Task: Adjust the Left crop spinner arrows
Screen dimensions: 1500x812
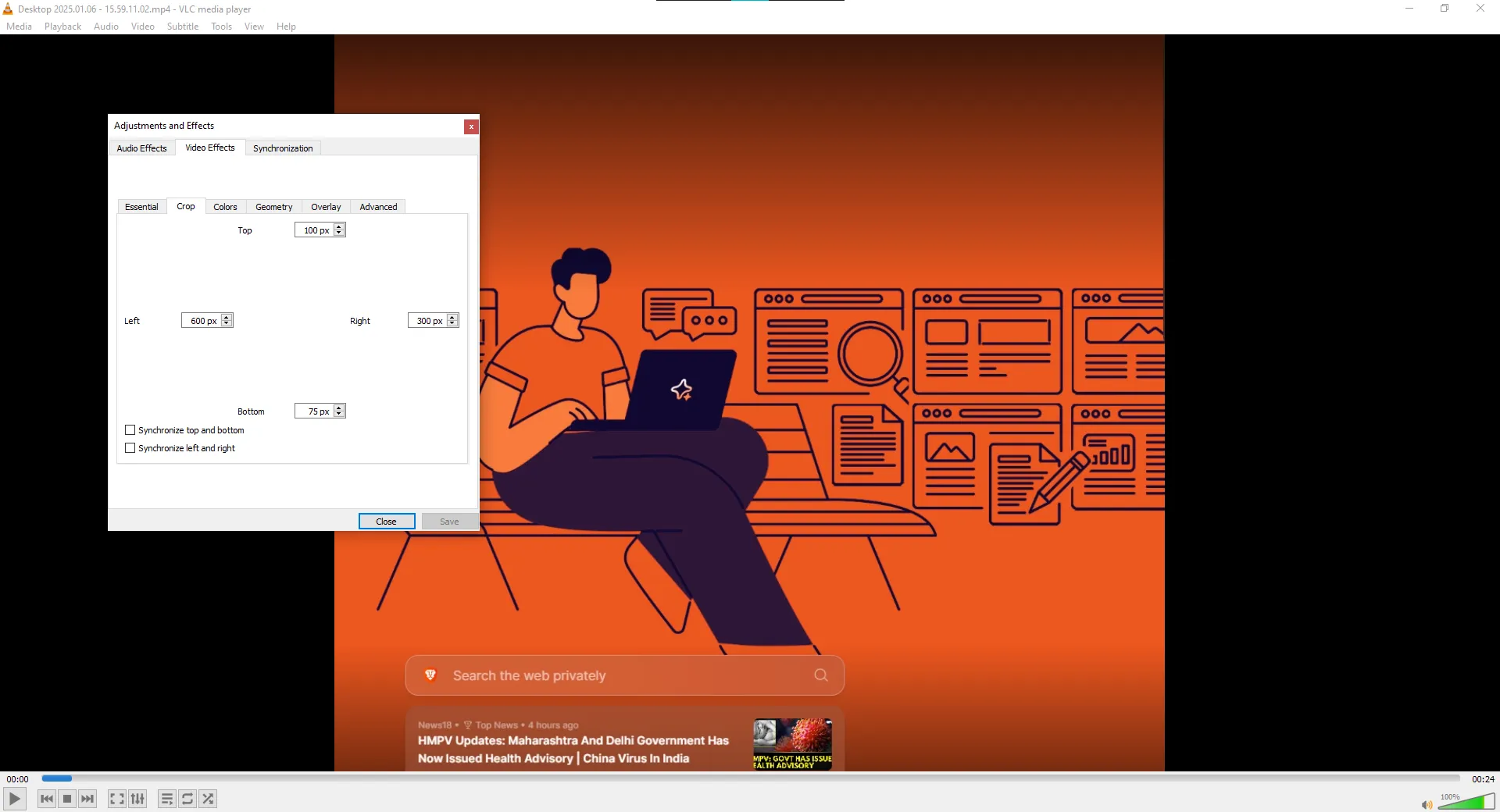Action: point(227,320)
